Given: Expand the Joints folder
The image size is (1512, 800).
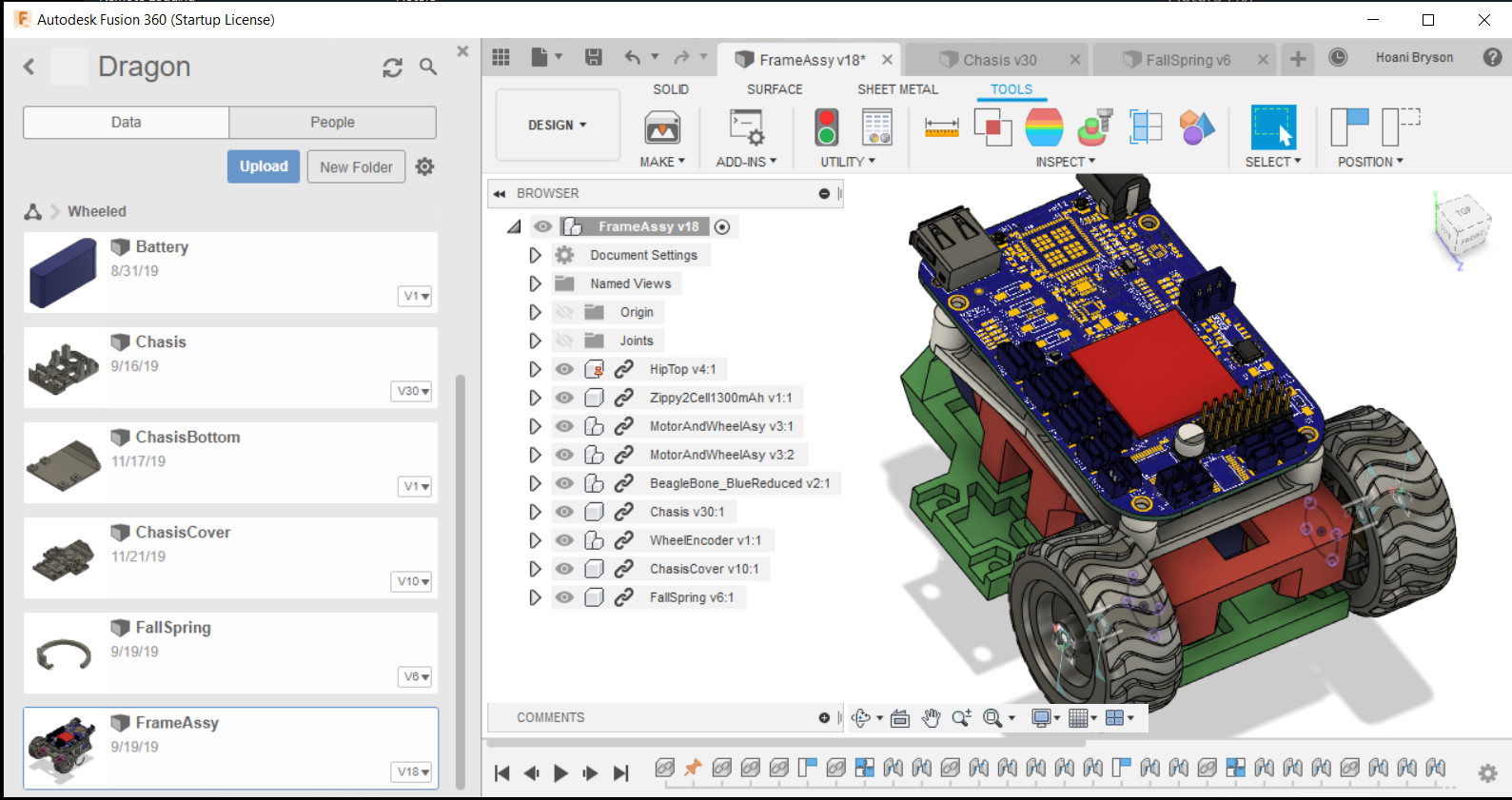Looking at the screenshot, I should [535, 341].
